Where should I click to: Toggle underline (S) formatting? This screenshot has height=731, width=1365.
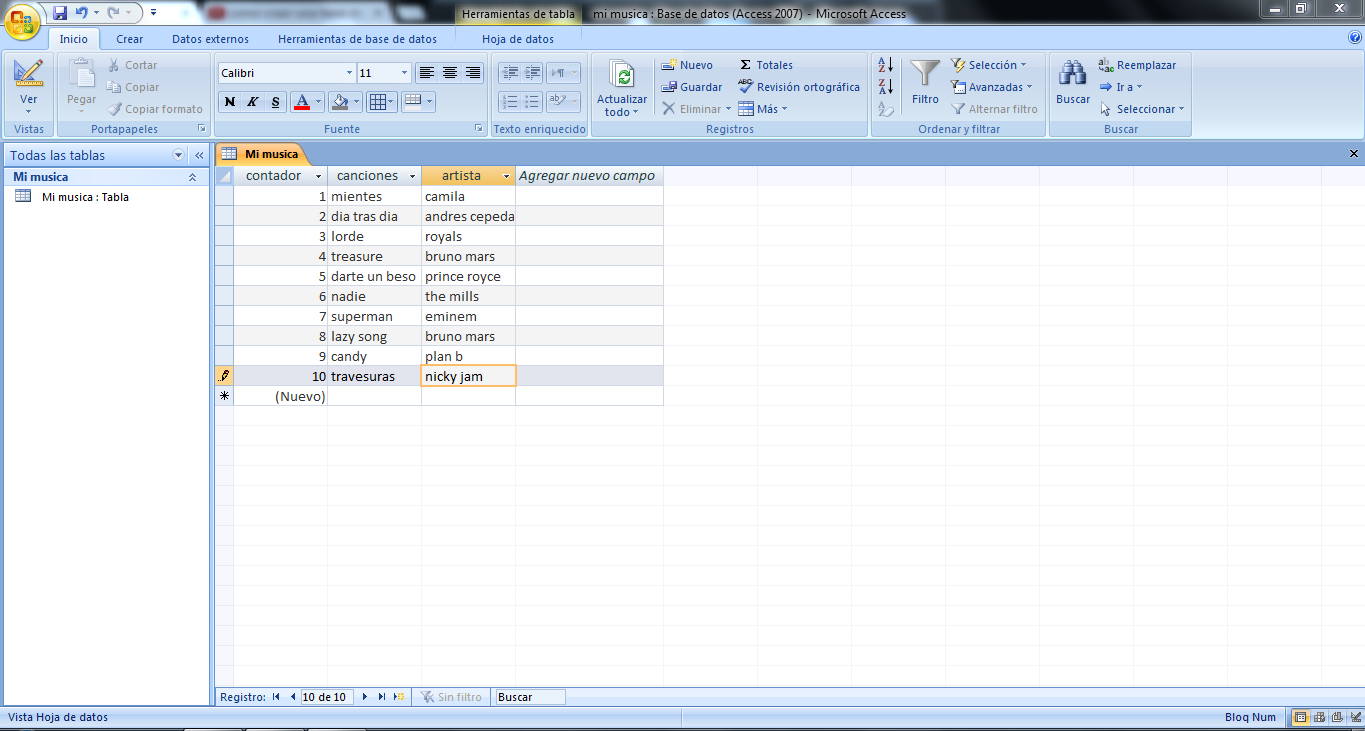point(276,101)
